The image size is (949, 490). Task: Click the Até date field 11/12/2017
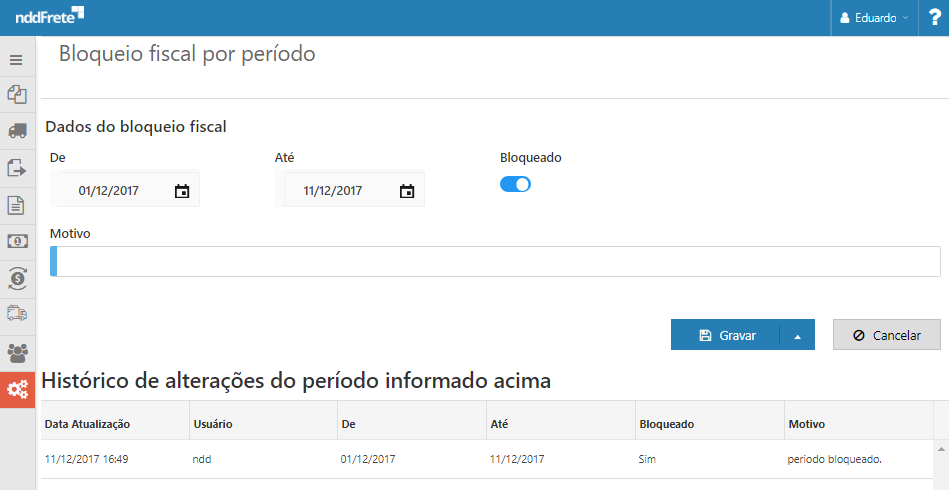(x=333, y=191)
